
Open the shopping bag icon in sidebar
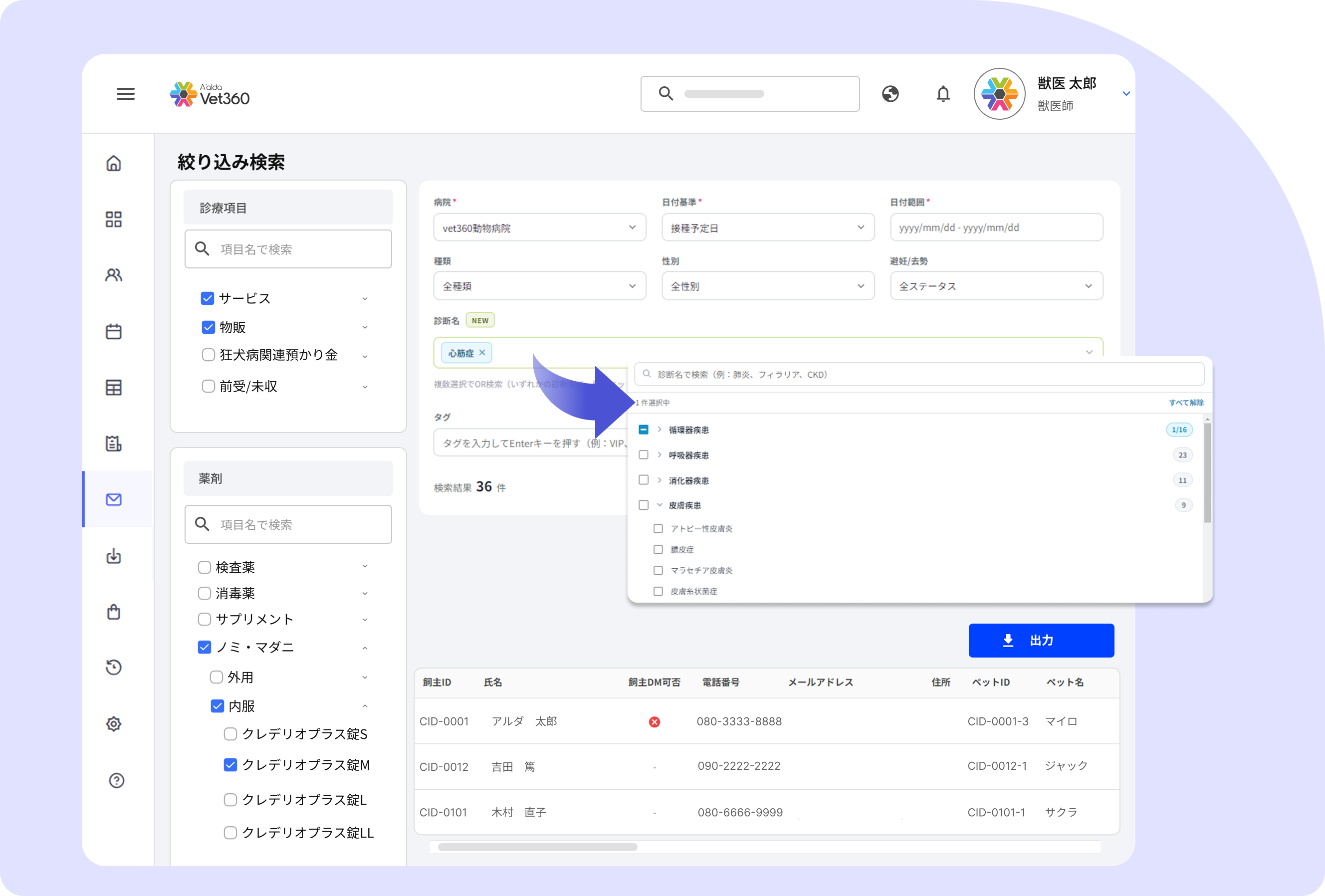pyautogui.click(x=114, y=612)
